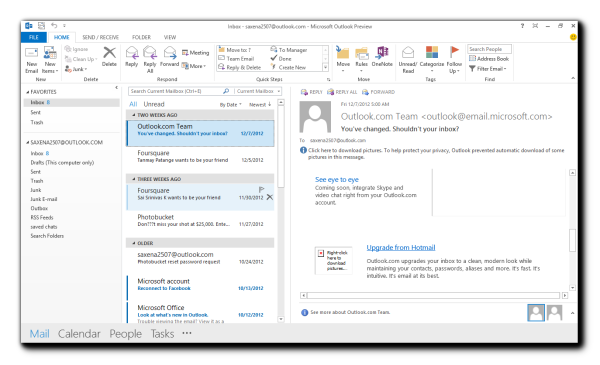Viewport: 600px width, 365px height.
Task: Select the second contact photo in the people pane
Action: point(554,313)
